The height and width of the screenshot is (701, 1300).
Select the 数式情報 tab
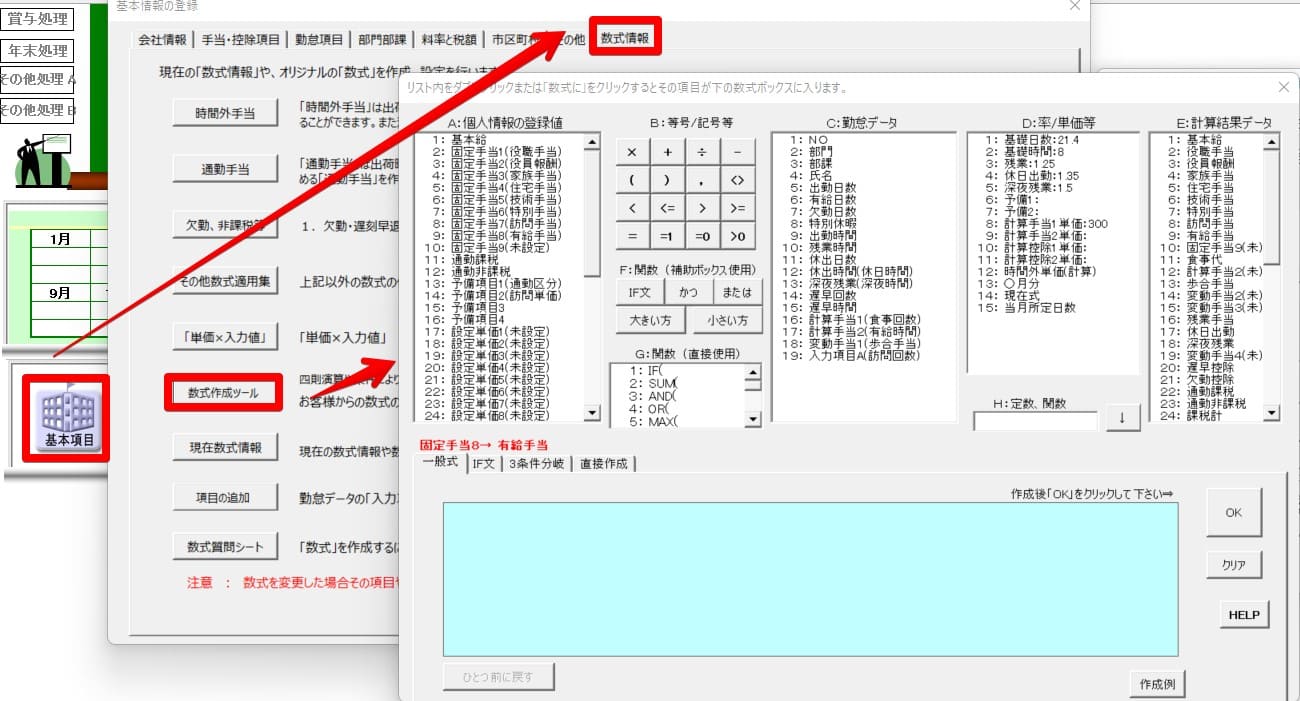tap(624, 39)
